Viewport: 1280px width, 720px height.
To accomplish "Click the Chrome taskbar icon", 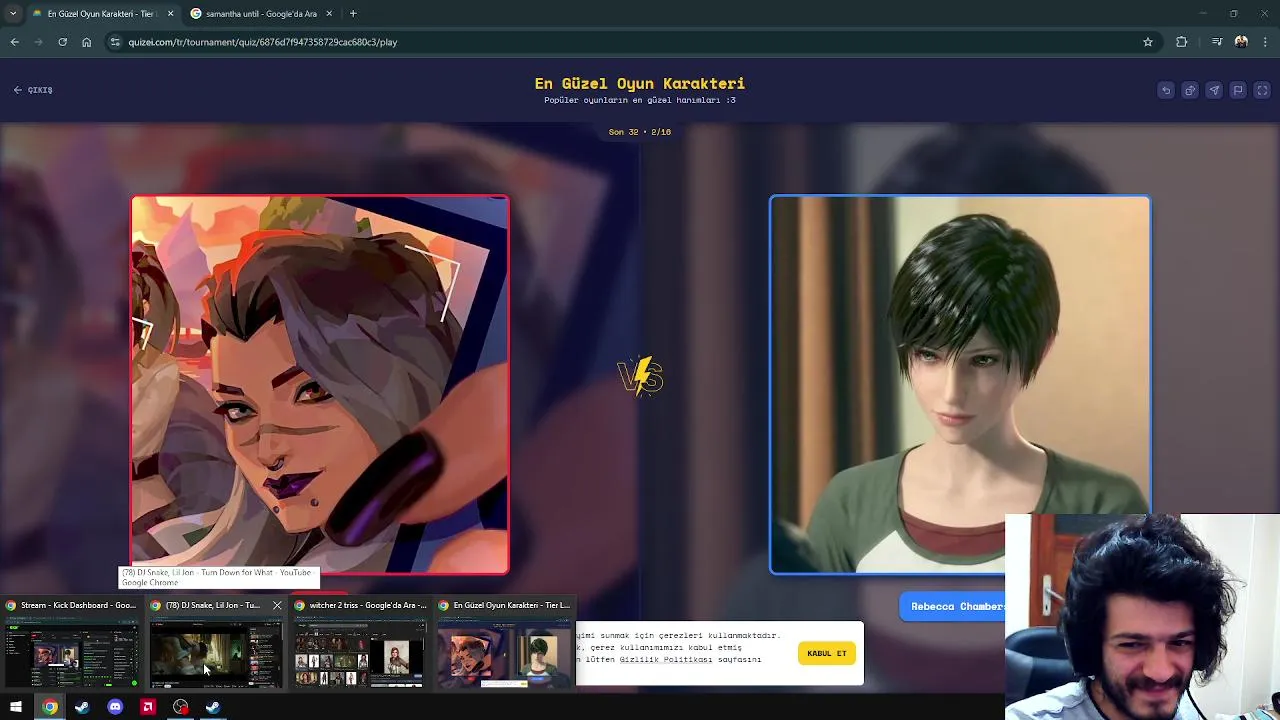I will tap(49, 707).
